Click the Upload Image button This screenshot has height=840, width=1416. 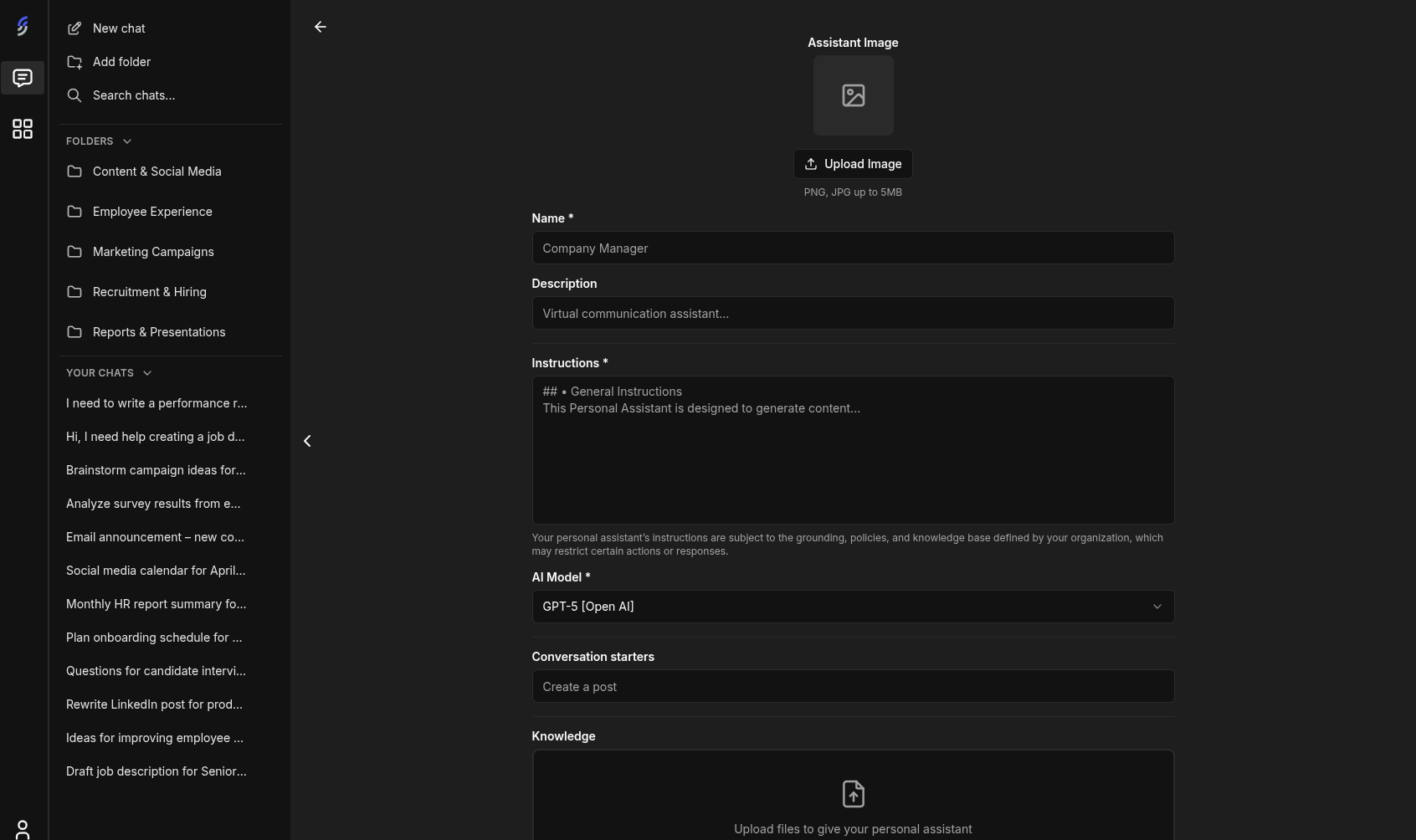point(853,163)
